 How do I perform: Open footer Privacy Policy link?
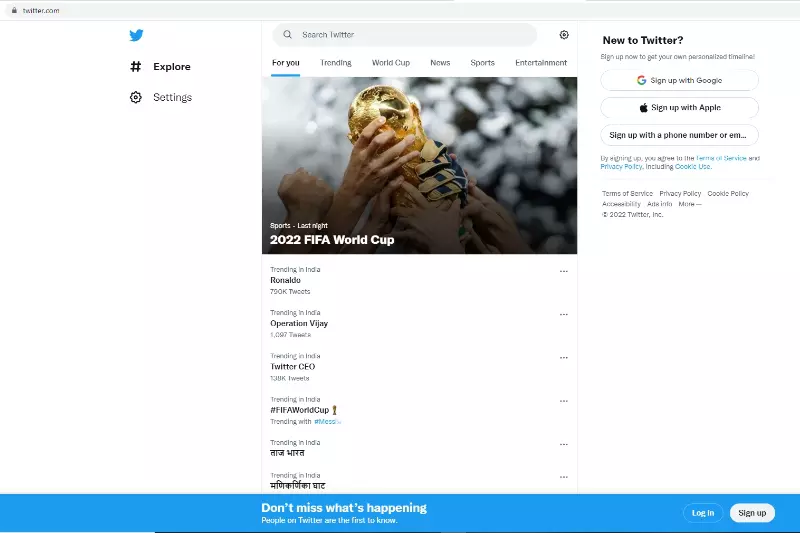pyautogui.click(x=680, y=194)
